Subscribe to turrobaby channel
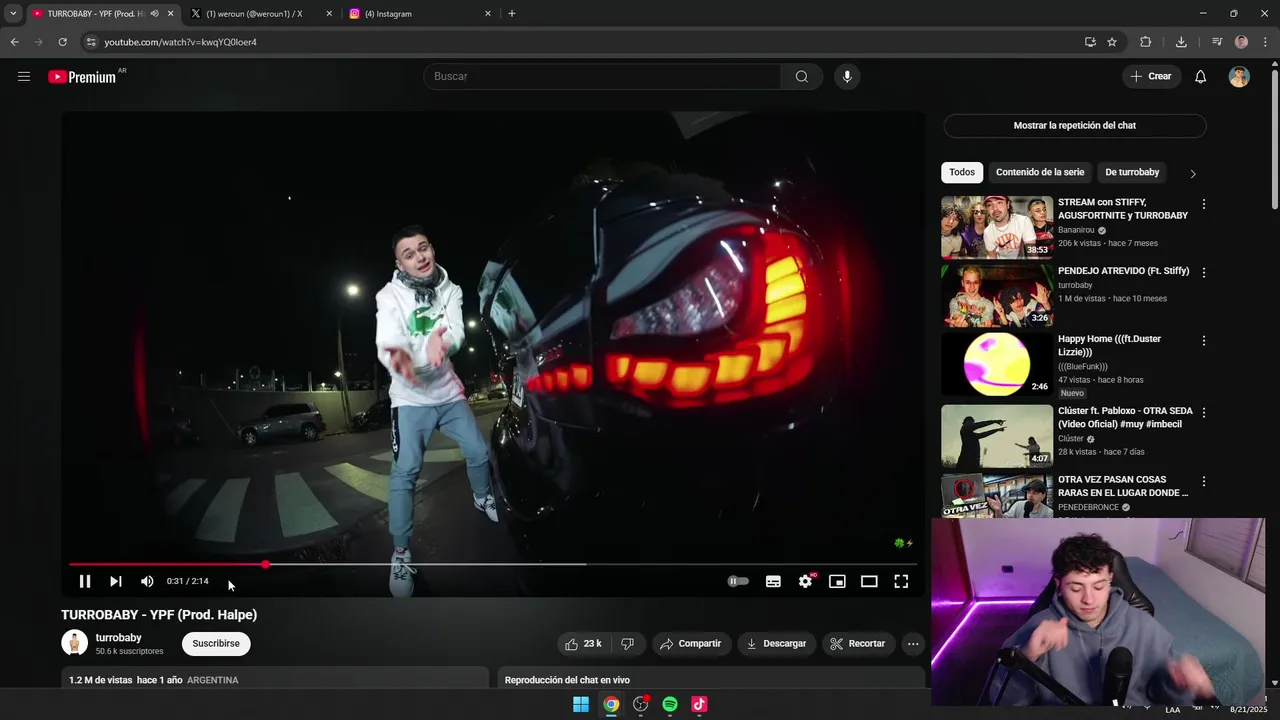 coord(216,644)
